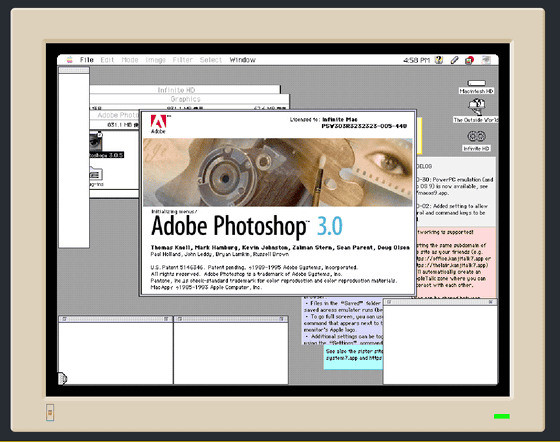The width and height of the screenshot is (560, 442).
Task: Click the monitor's Apple logo on the bezel
Action: click(x=50, y=413)
